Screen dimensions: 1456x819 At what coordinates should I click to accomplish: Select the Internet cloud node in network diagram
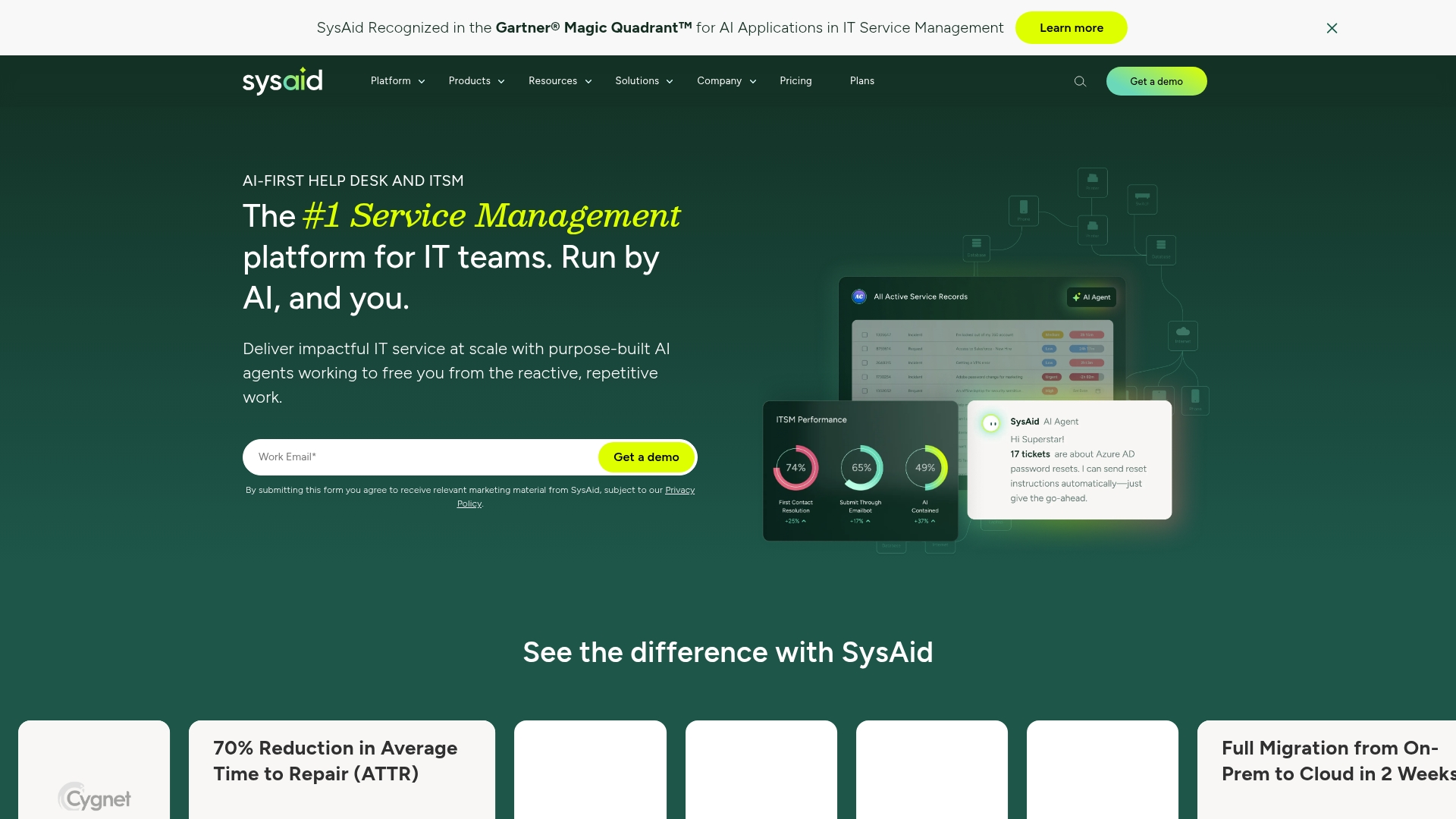coord(1182,336)
